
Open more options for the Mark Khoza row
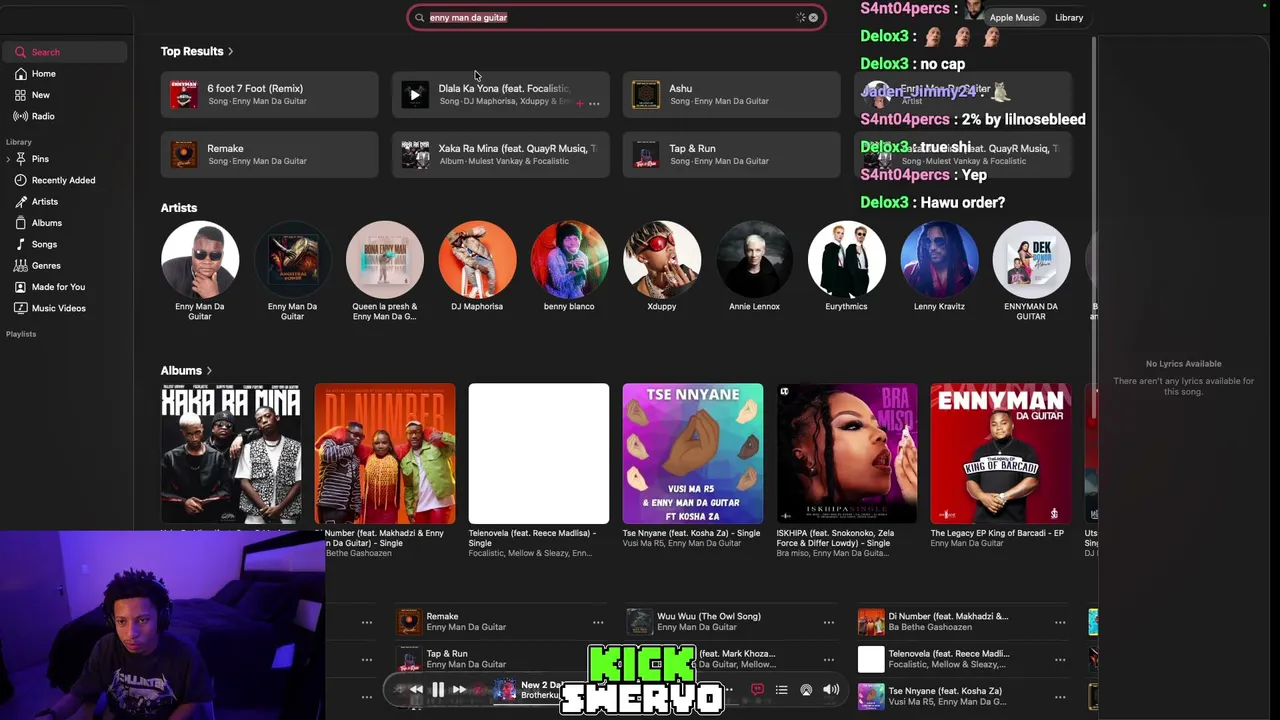click(x=829, y=659)
